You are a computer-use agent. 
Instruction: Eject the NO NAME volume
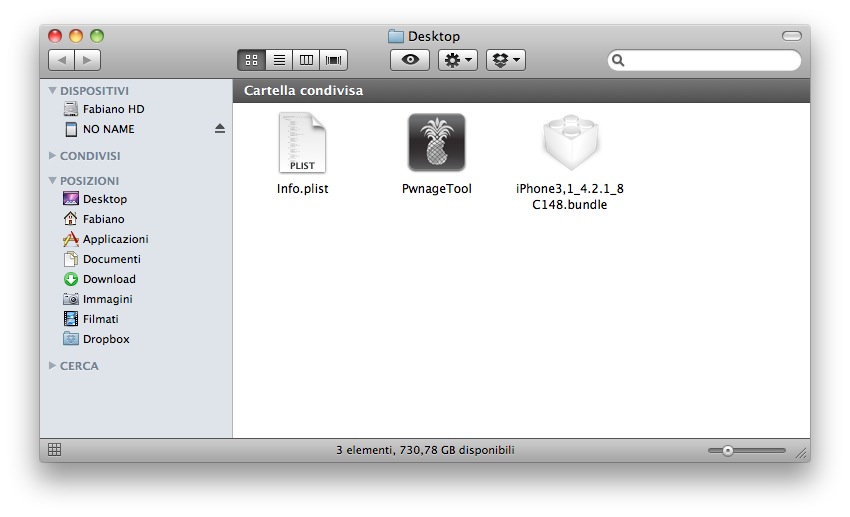point(220,129)
